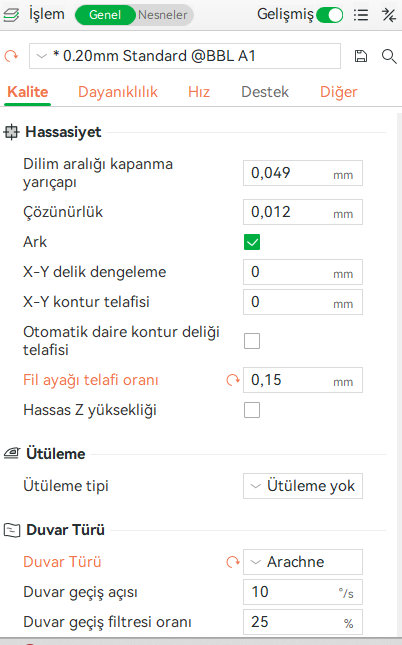Select the Nesneler mode button
The image size is (402, 645).
coord(163,15)
